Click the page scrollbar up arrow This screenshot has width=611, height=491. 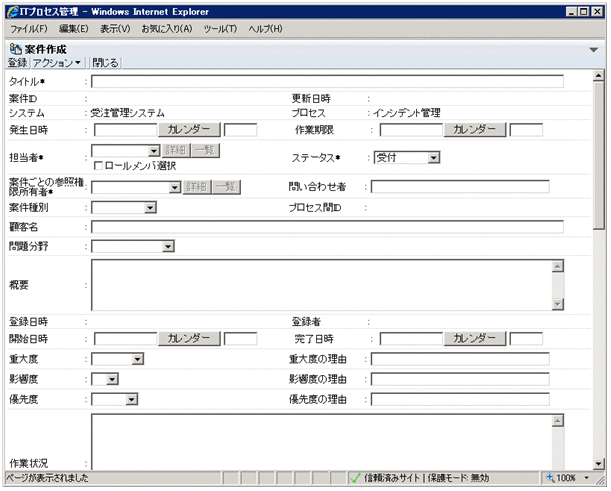click(x=599, y=76)
